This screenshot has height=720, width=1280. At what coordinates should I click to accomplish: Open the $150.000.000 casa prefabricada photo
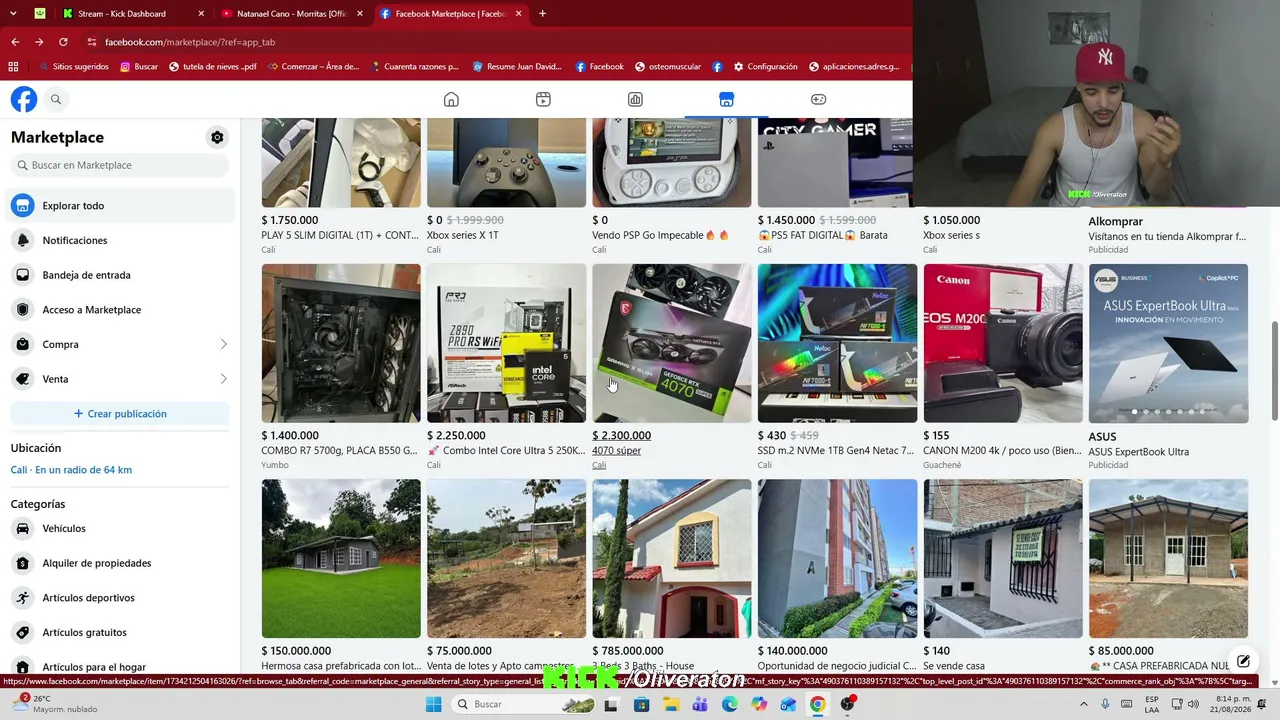(x=341, y=558)
